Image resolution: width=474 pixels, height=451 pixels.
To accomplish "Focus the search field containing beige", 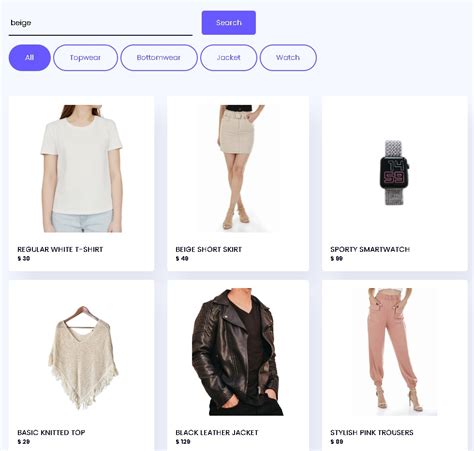I will click(100, 23).
